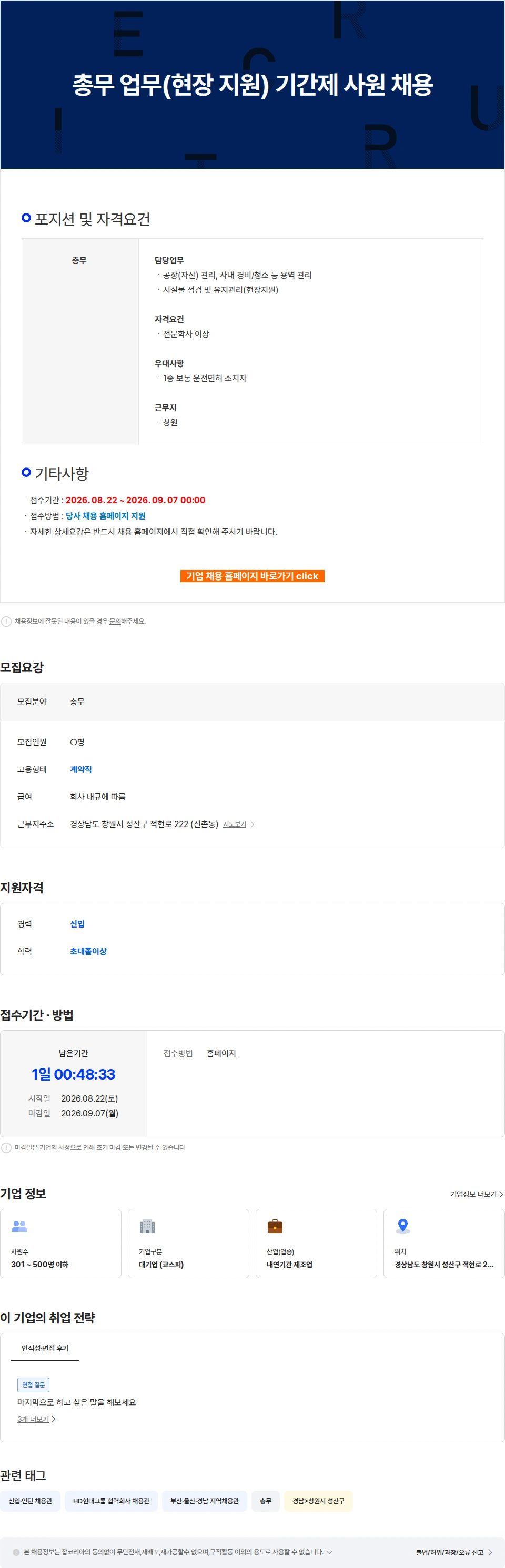Image resolution: width=505 pixels, height=1568 pixels.
Task: Click the banner title 총무 업무(현장 지원) 기간제 사원 채용
Action: 252,84
